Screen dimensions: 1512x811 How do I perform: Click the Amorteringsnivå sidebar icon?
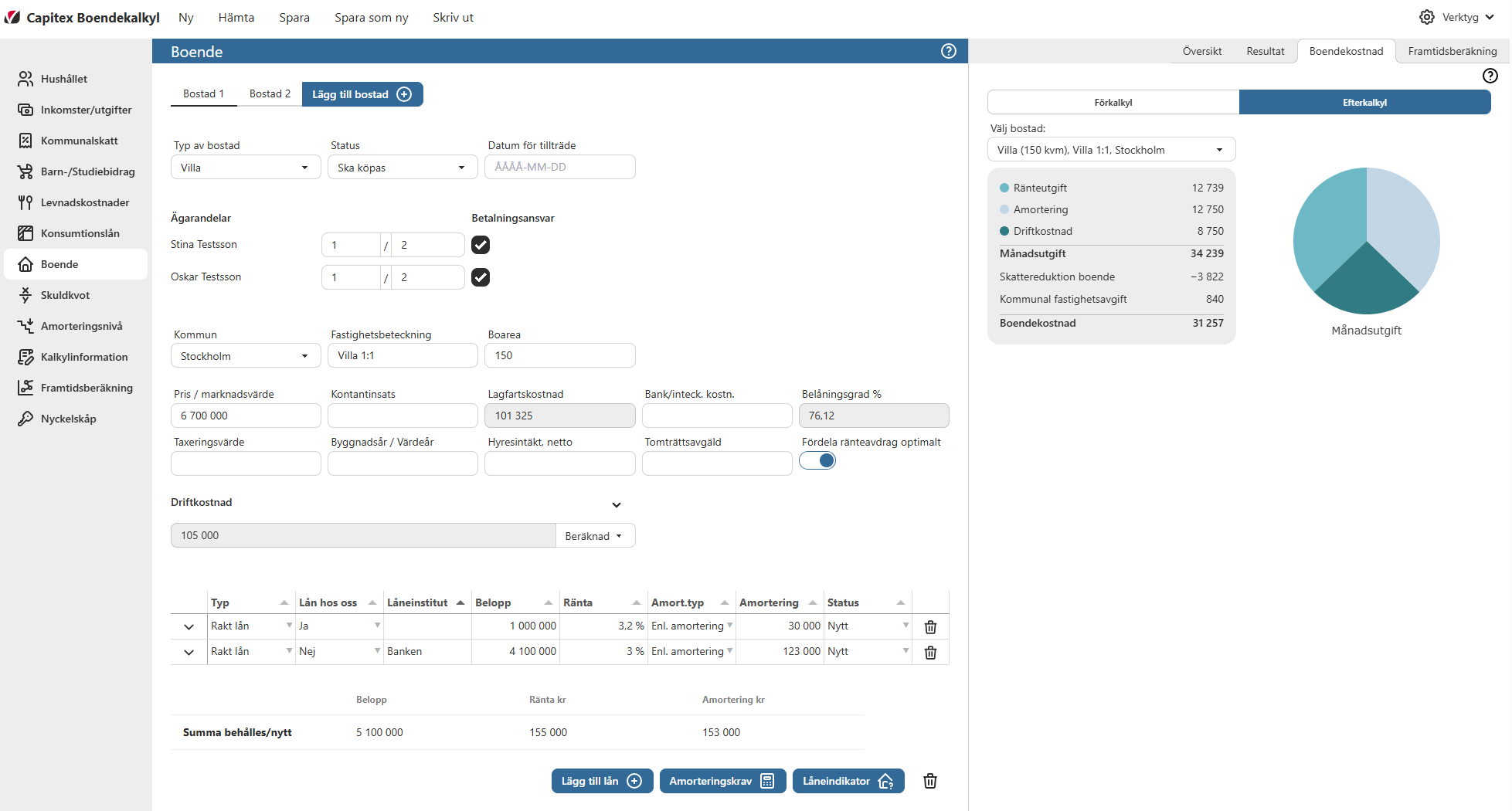[25, 326]
